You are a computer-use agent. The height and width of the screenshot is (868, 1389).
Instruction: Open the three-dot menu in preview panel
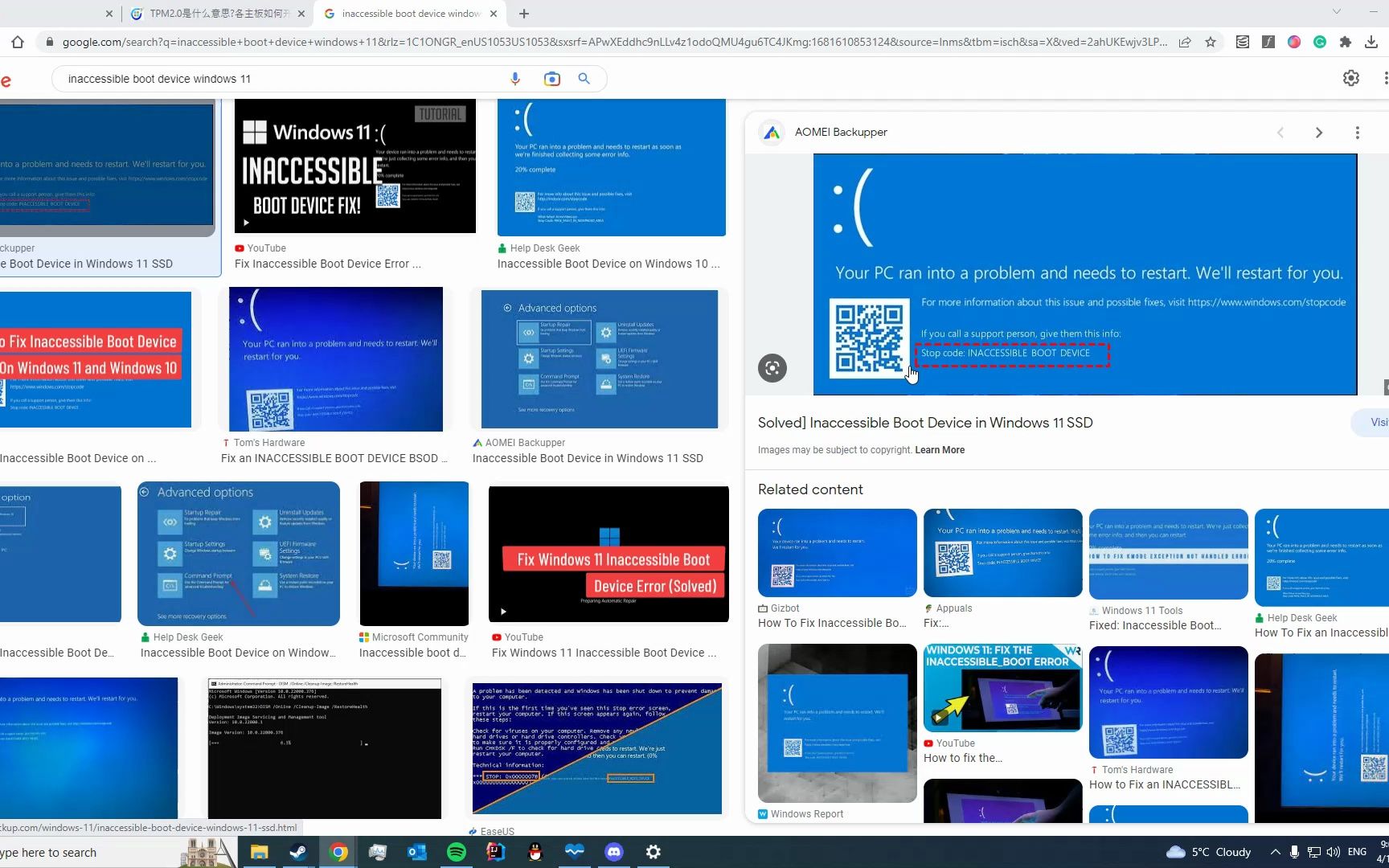coord(1358,133)
